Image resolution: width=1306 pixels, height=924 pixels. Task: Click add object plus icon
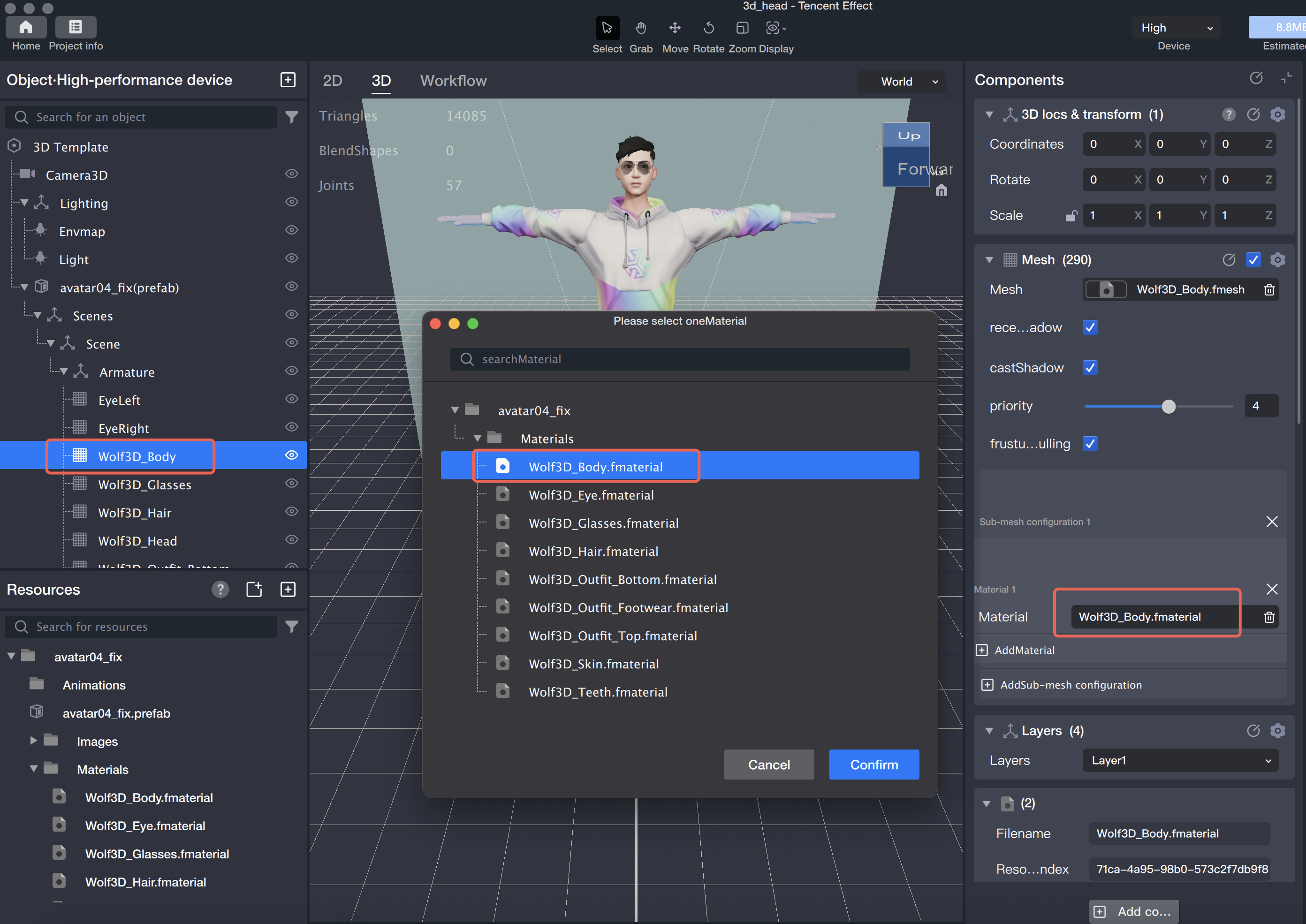click(288, 80)
